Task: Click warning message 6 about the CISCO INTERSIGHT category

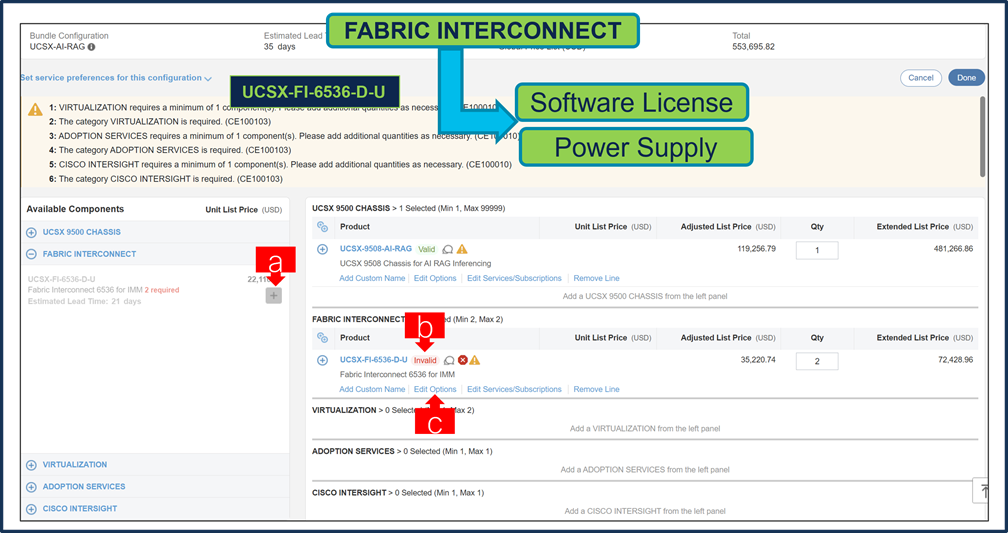Action: tap(166, 179)
